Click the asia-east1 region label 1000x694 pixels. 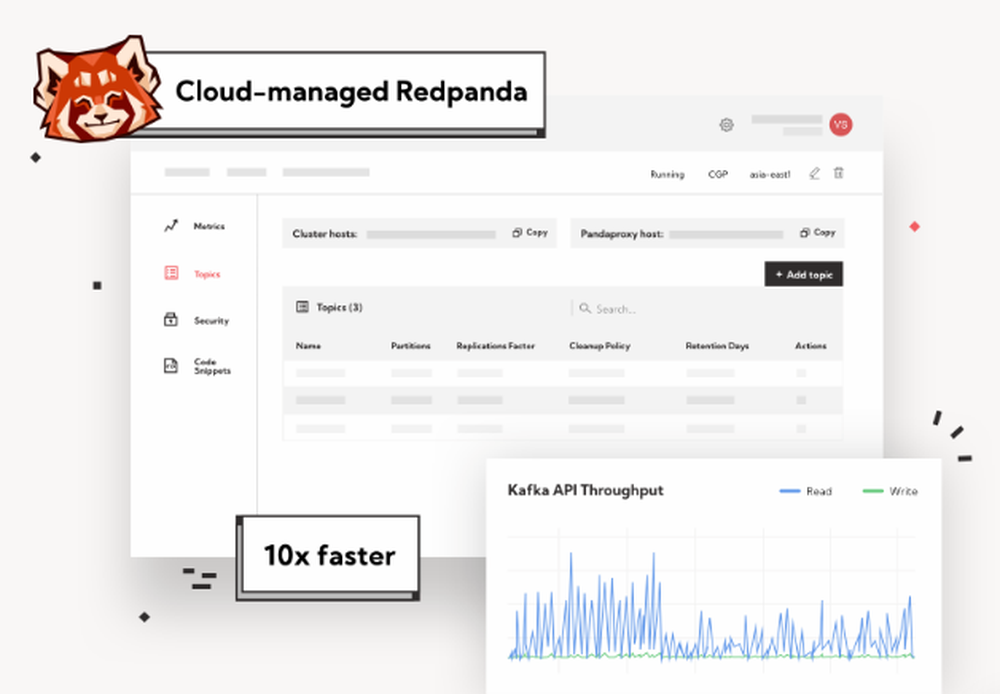770,174
